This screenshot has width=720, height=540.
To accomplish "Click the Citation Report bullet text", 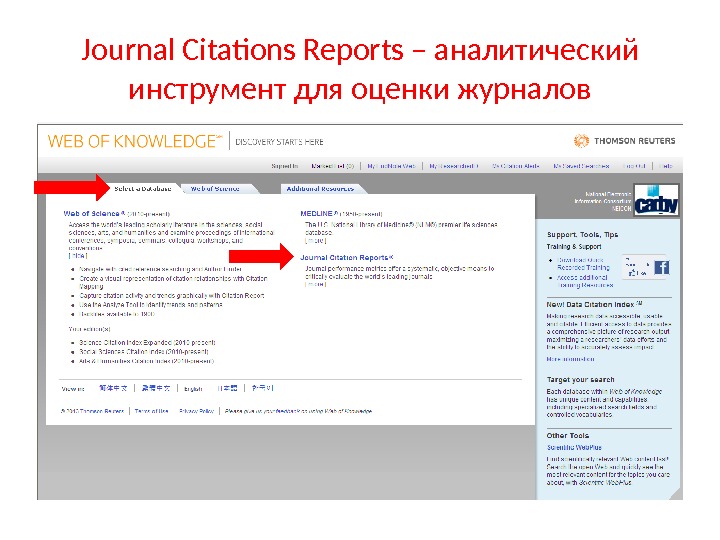I will (172, 296).
